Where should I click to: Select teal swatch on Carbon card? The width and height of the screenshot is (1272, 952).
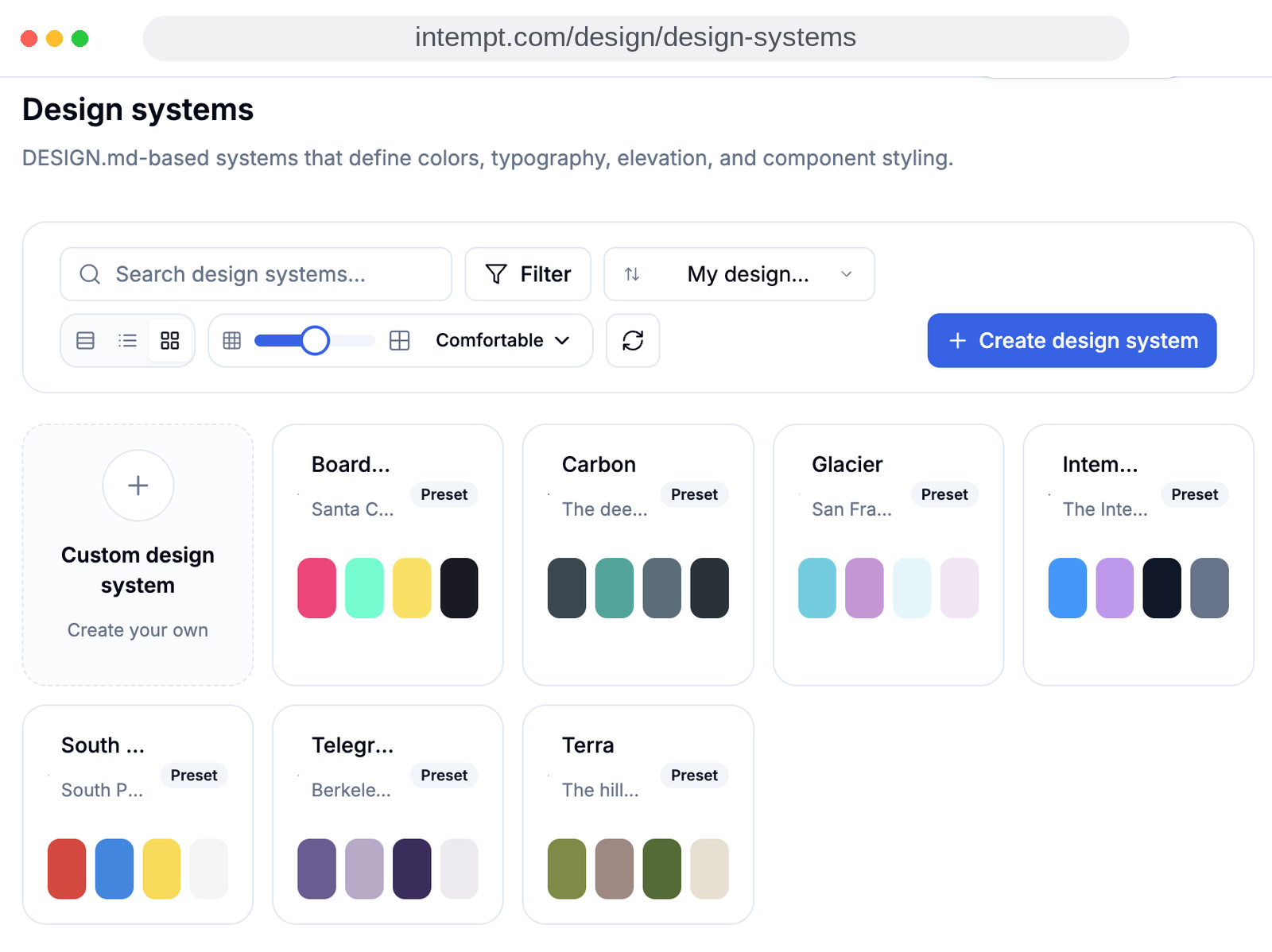point(615,588)
